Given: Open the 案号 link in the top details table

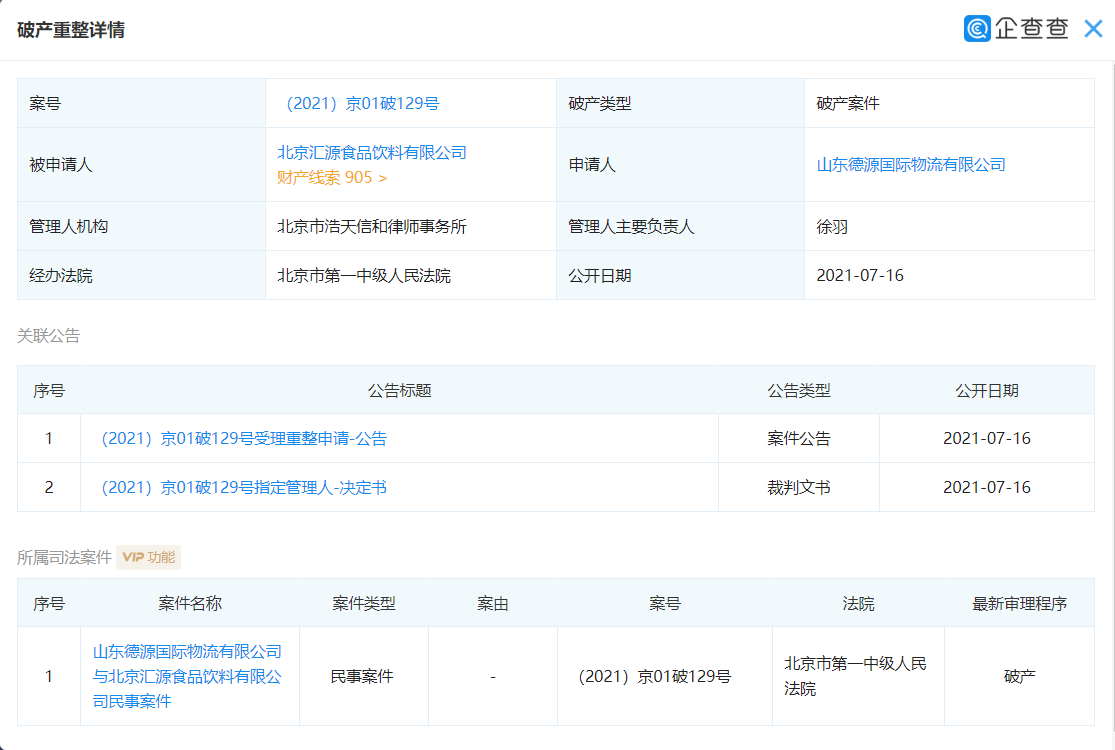Looking at the screenshot, I should [362, 103].
